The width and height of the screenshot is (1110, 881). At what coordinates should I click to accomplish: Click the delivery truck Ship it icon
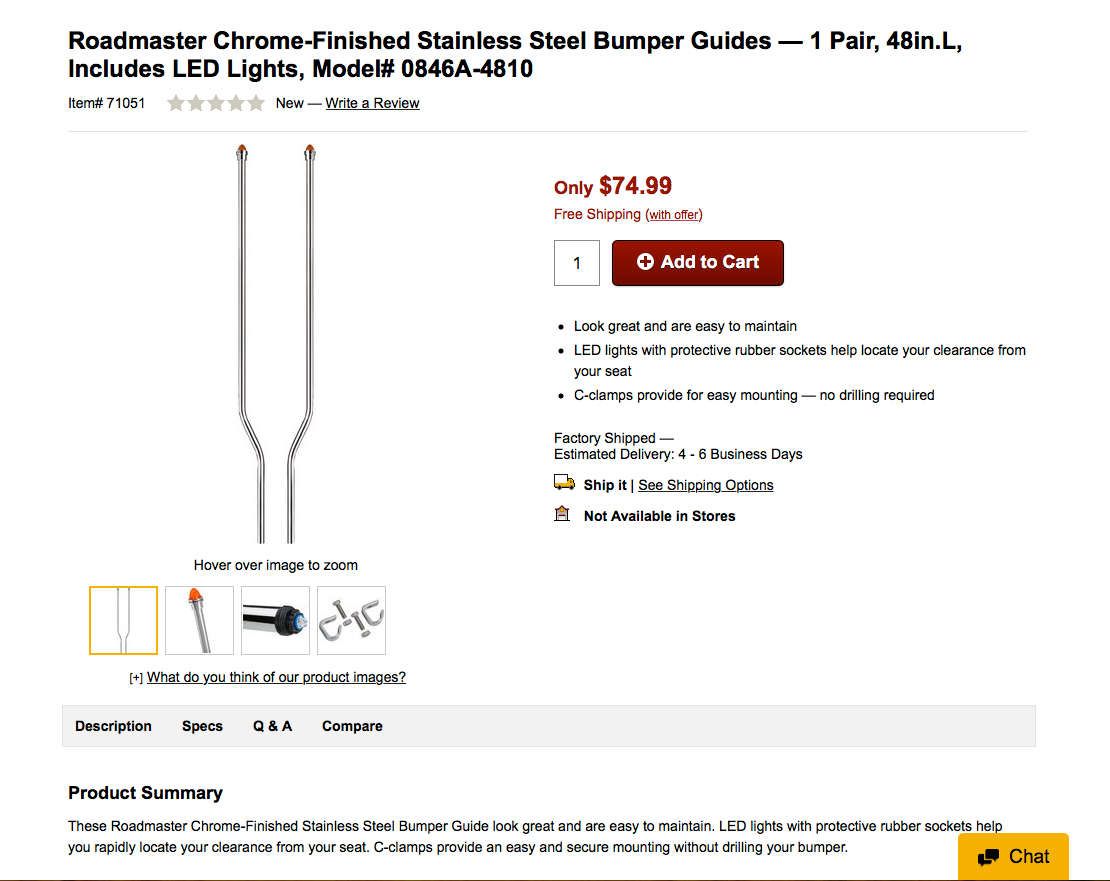(x=564, y=483)
